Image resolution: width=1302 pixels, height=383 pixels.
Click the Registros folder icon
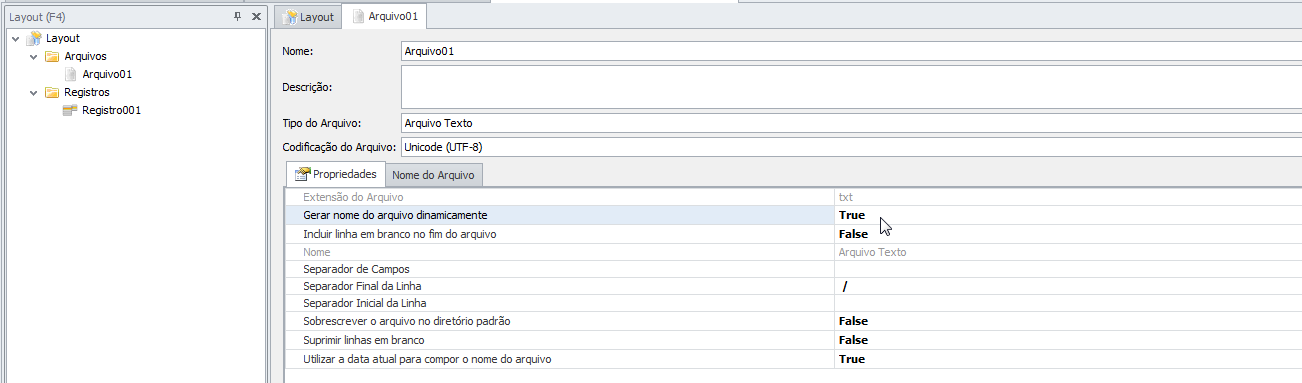click(x=52, y=92)
